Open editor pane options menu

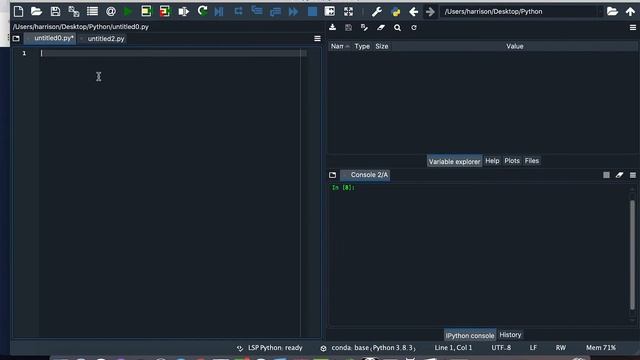point(317,38)
